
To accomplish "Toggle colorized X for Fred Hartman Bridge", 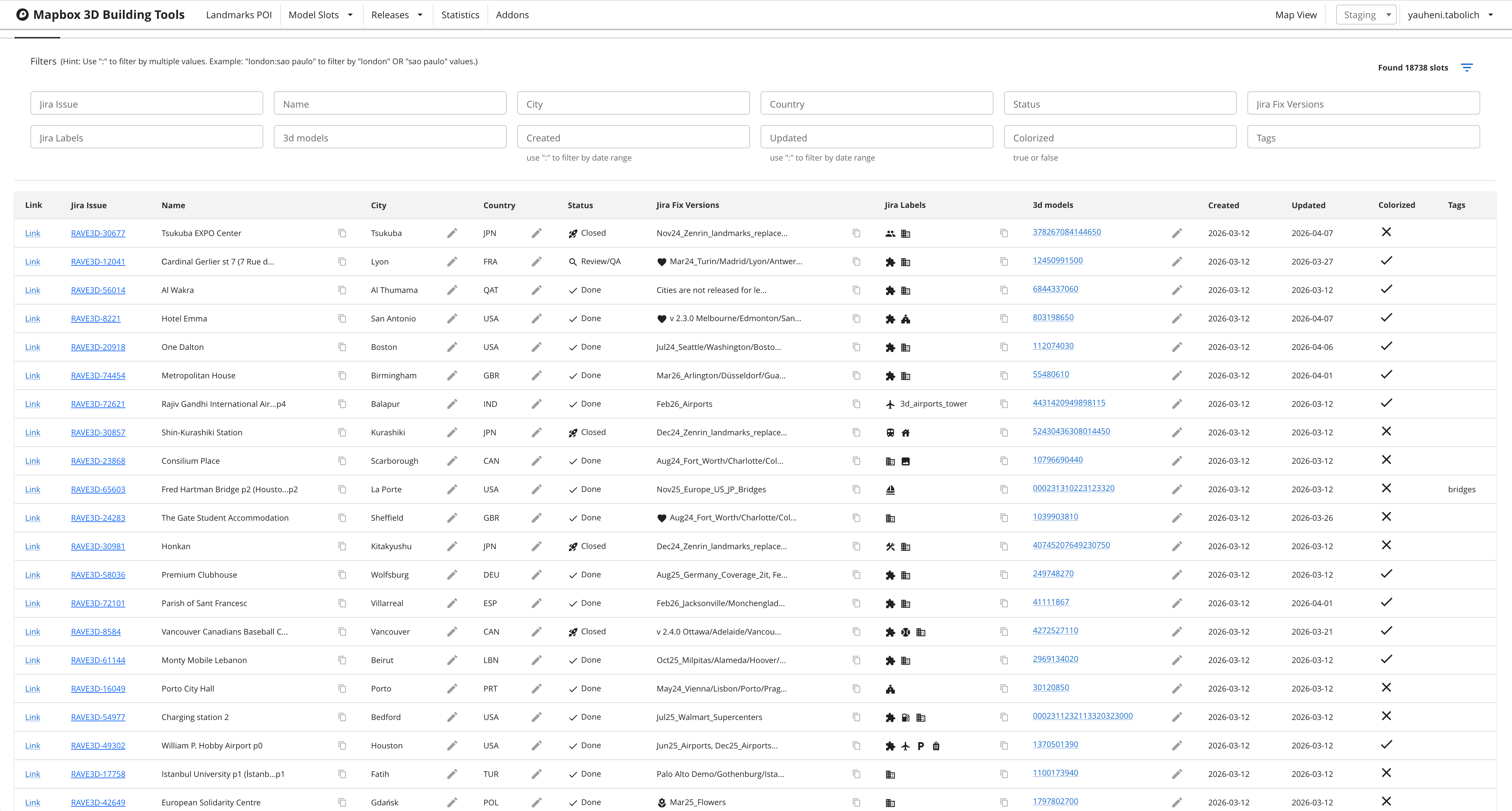I will [x=1386, y=488].
